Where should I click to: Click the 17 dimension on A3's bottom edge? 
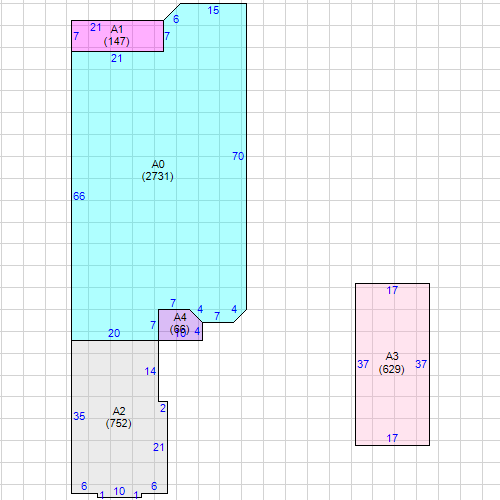392,438
